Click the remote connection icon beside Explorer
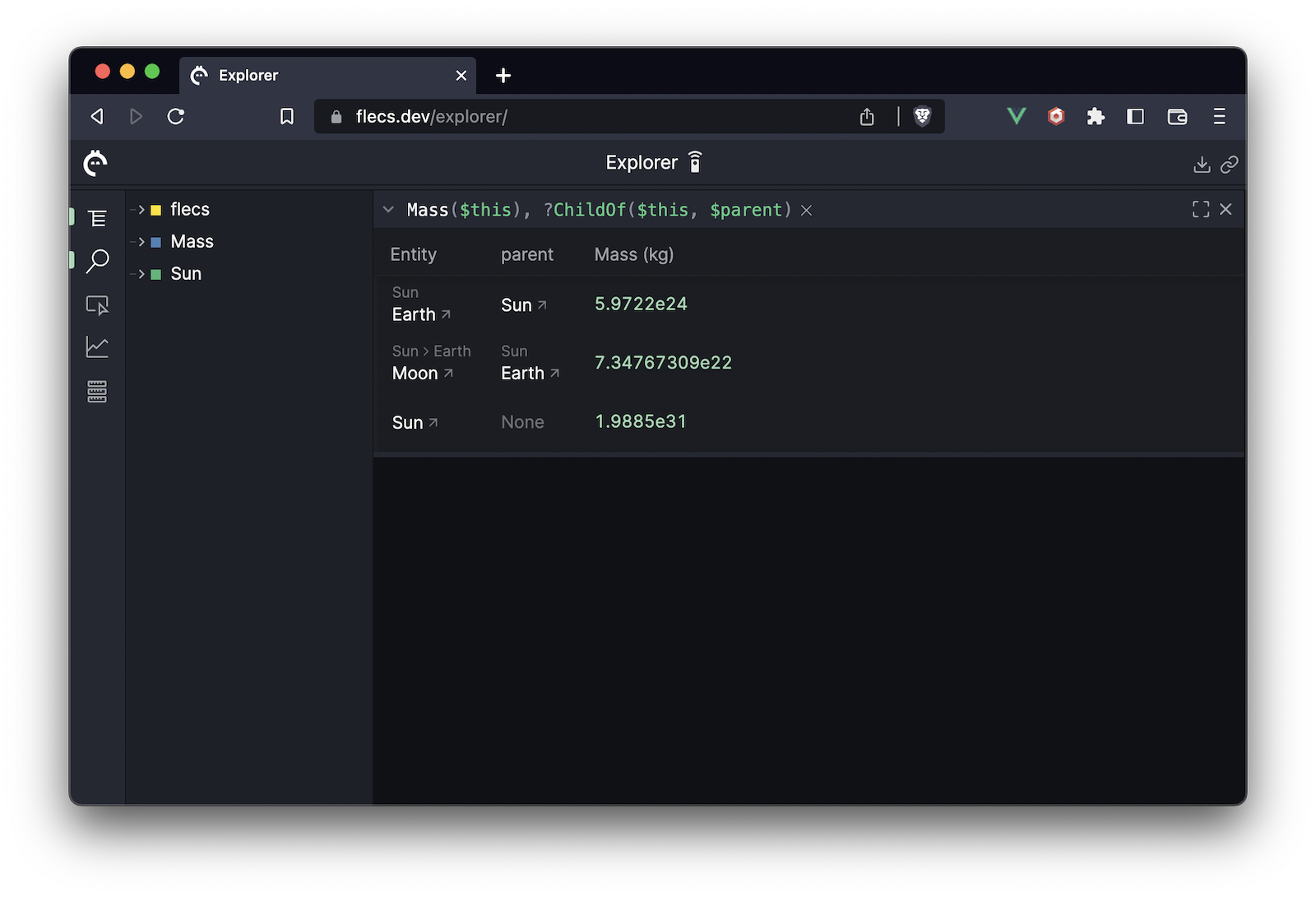The height and width of the screenshot is (897, 1316). (695, 163)
